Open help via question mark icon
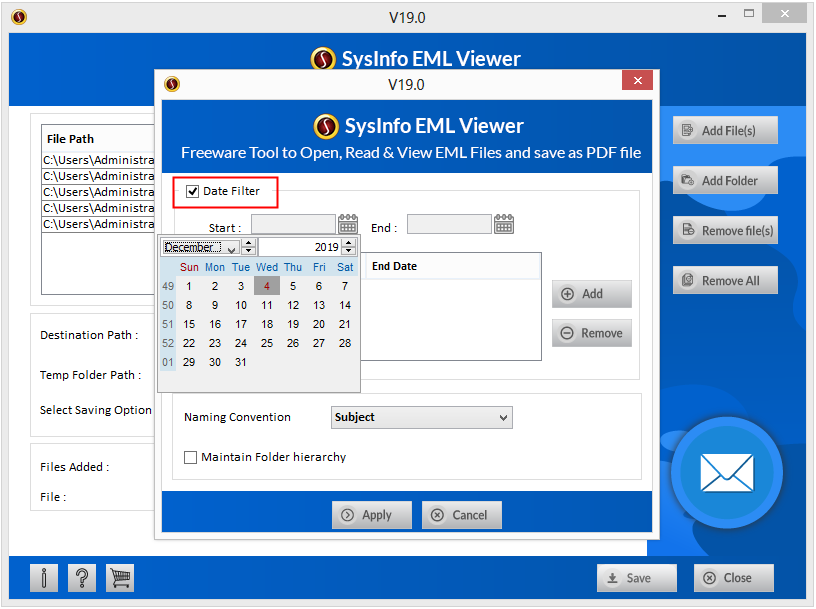The height and width of the screenshot is (609, 816). click(82, 578)
